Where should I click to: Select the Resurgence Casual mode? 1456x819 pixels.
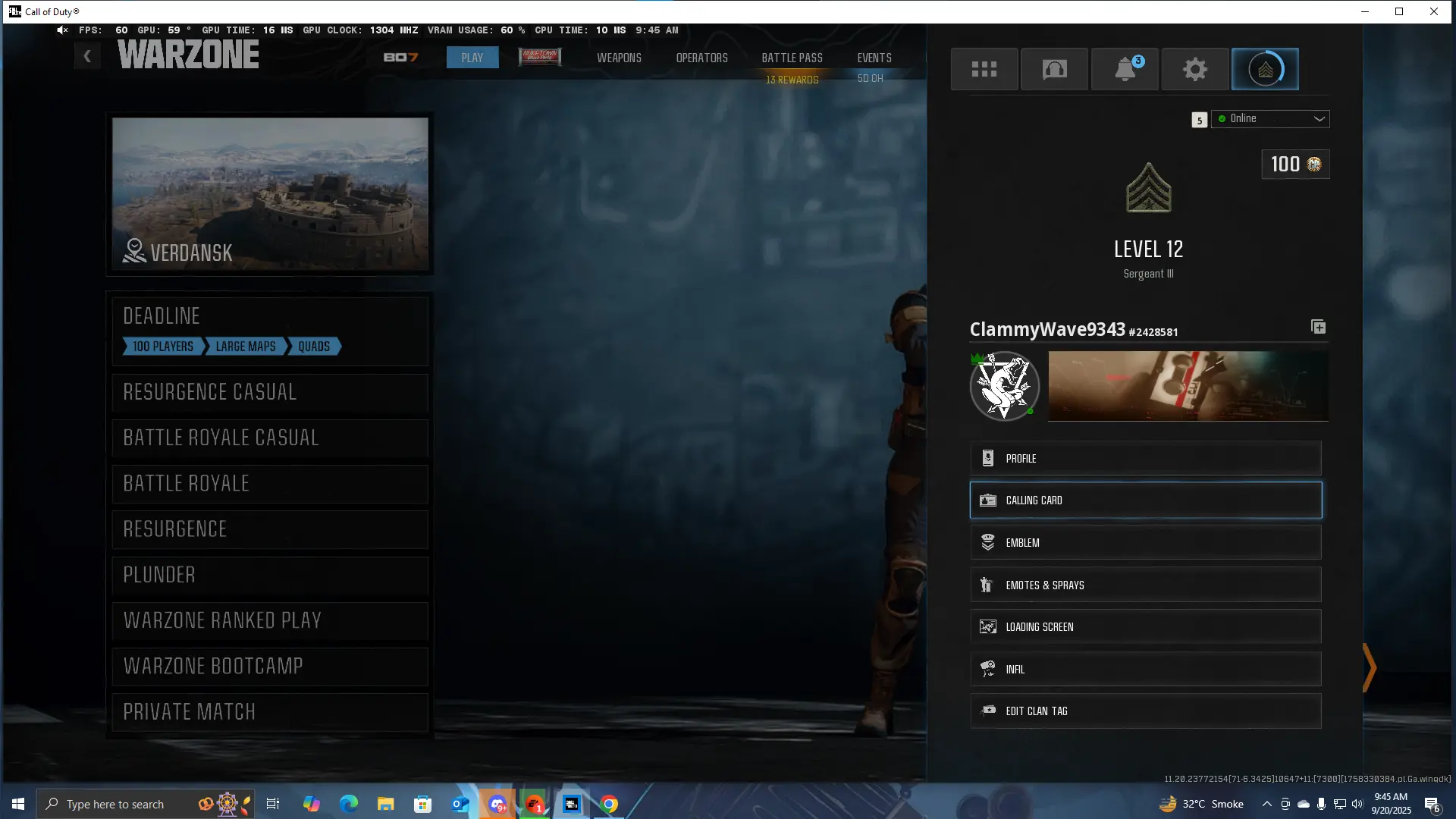point(270,392)
